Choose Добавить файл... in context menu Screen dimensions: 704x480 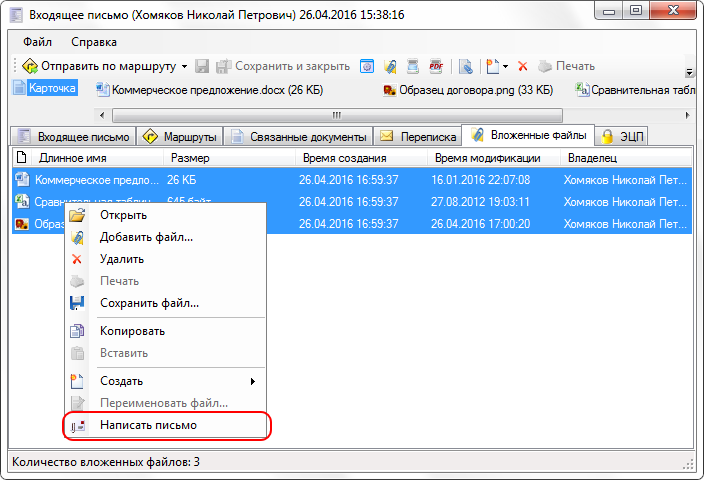point(166,237)
